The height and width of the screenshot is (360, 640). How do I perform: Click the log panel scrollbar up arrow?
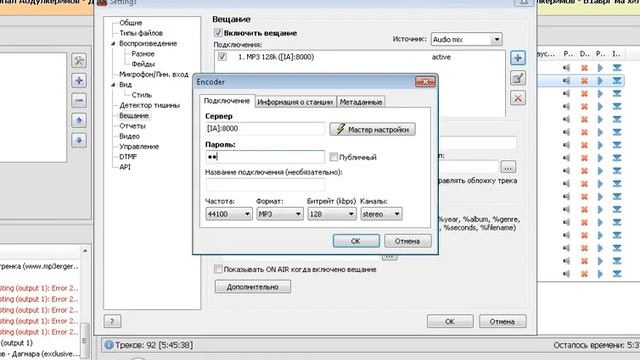click(x=85, y=251)
